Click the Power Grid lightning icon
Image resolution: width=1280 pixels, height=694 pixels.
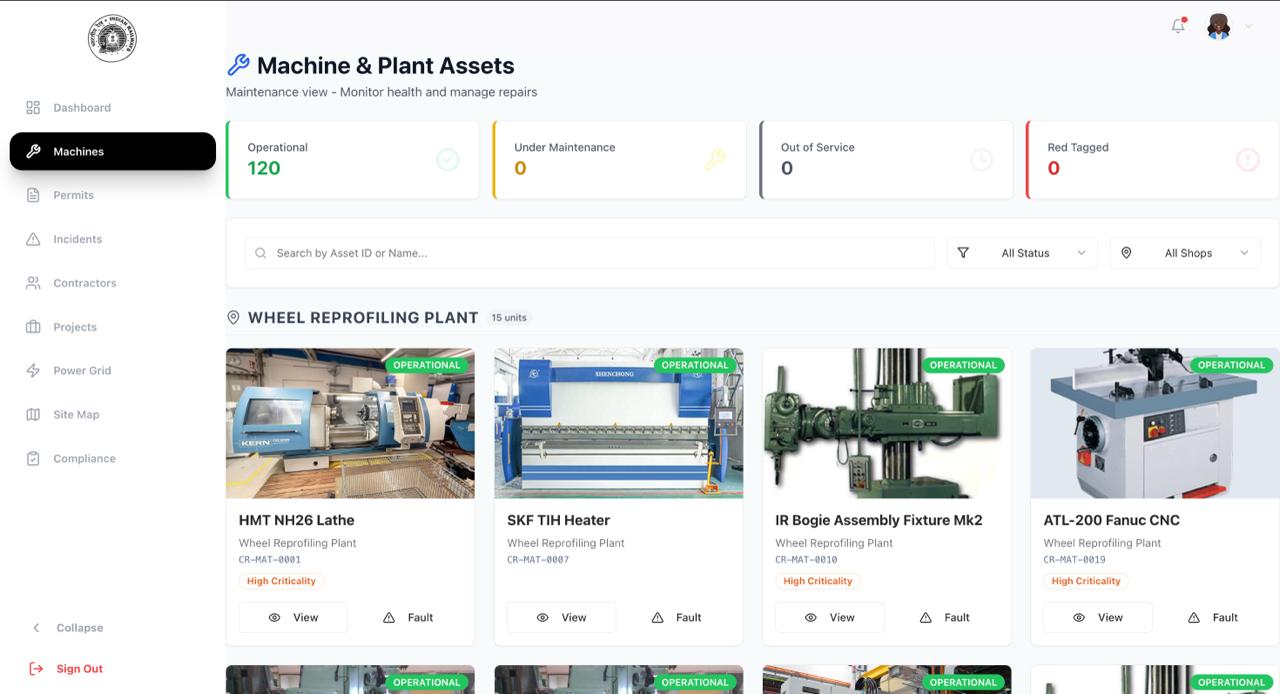[x=33, y=370]
